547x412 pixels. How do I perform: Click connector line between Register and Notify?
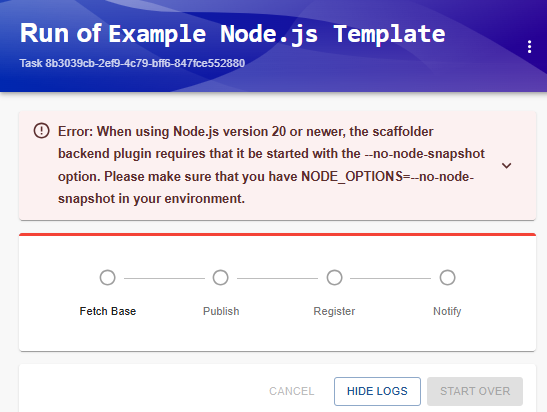(x=390, y=278)
